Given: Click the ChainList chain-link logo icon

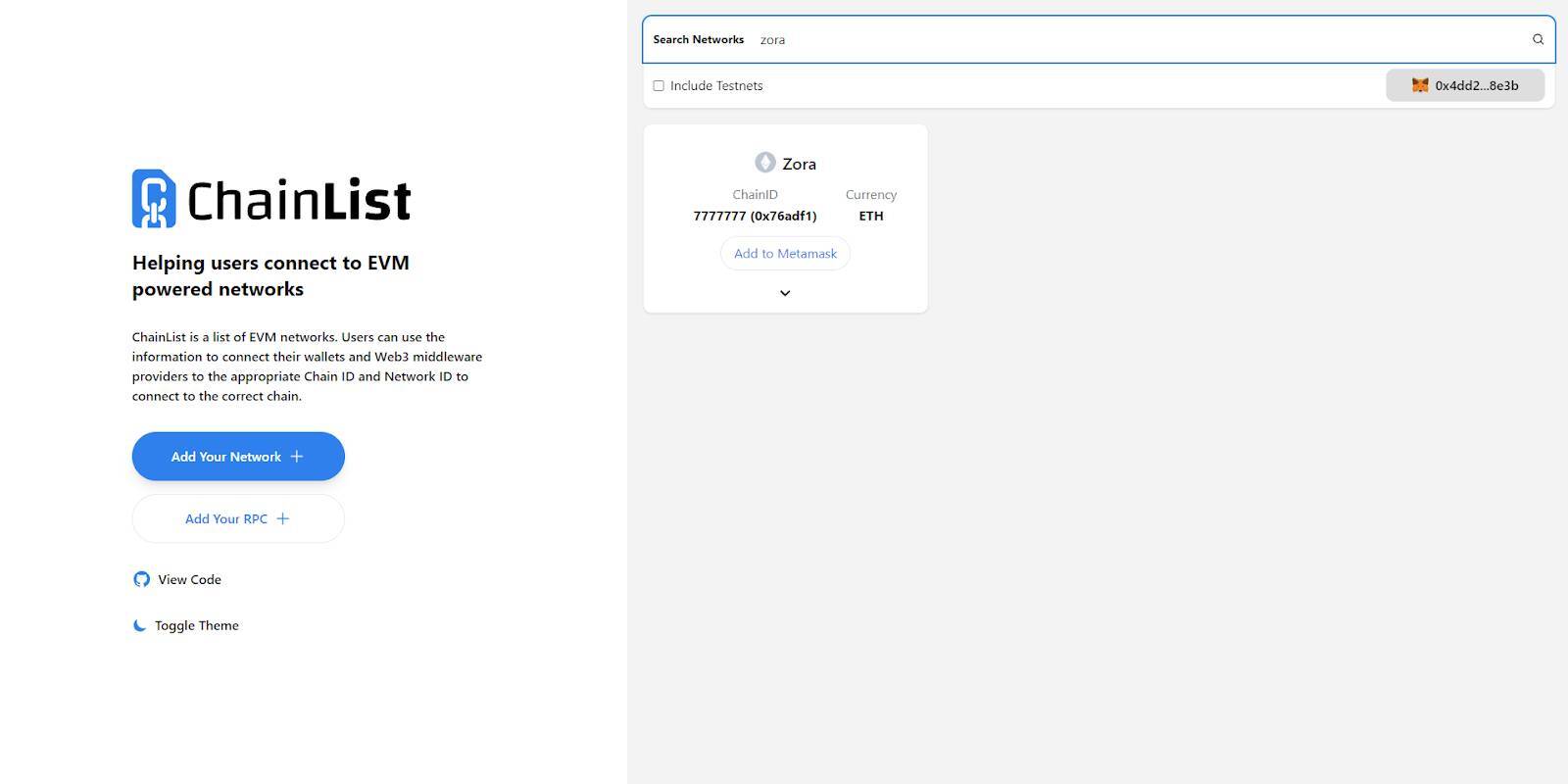Looking at the screenshot, I should click(154, 199).
